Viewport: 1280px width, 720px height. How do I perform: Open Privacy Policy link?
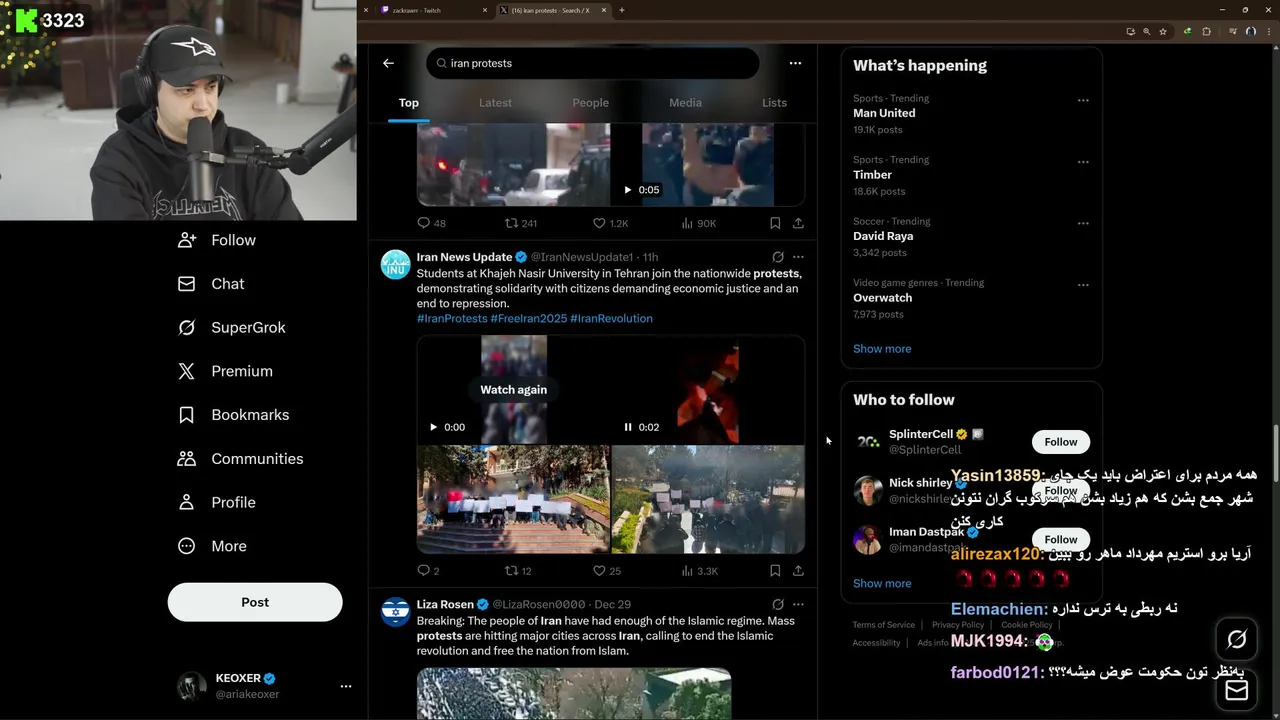[x=958, y=625]
